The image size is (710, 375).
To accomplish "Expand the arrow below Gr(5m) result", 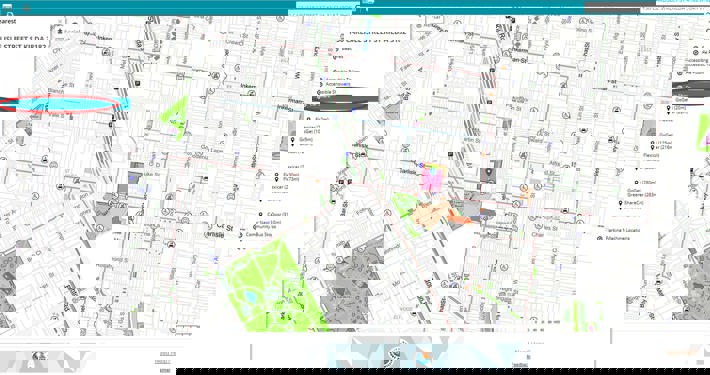I will tap(293, 145).
